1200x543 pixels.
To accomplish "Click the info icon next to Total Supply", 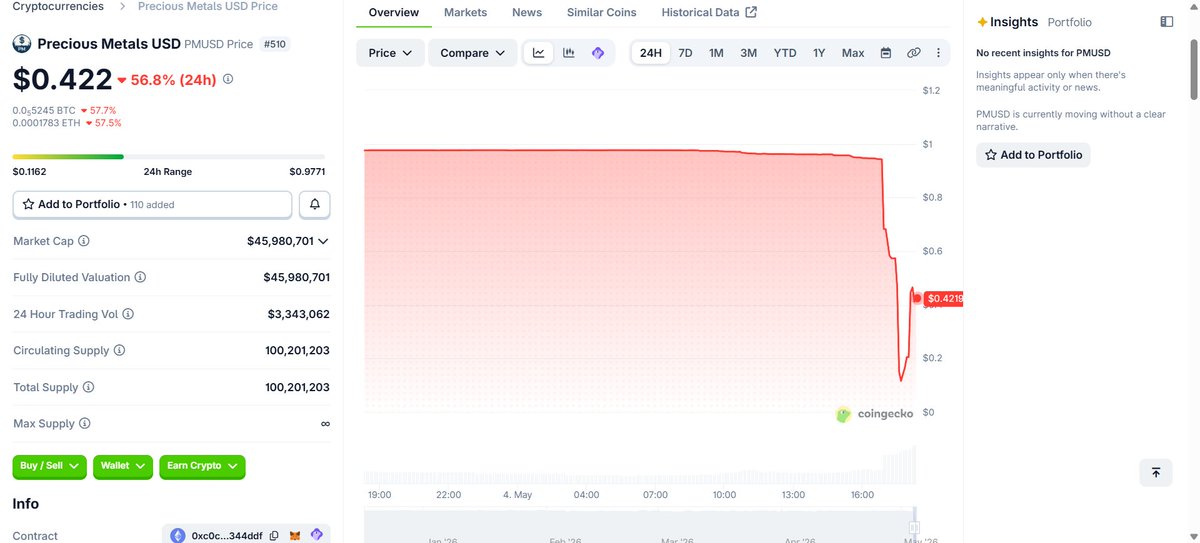I will click(x=88, y=387).
